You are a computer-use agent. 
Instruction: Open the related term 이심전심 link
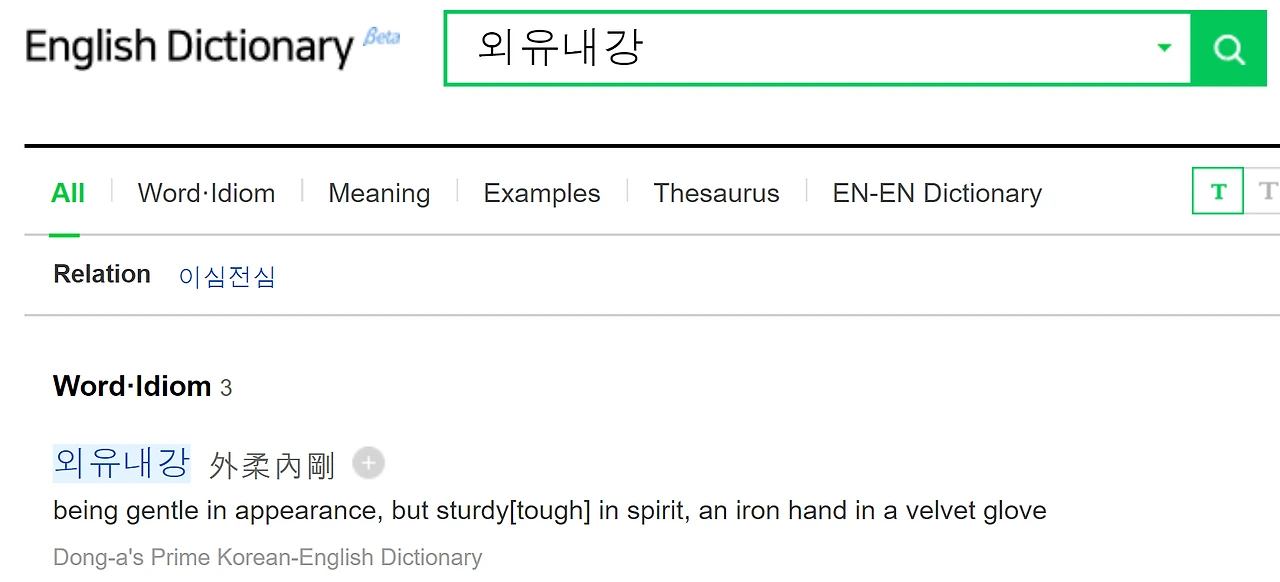227,277
